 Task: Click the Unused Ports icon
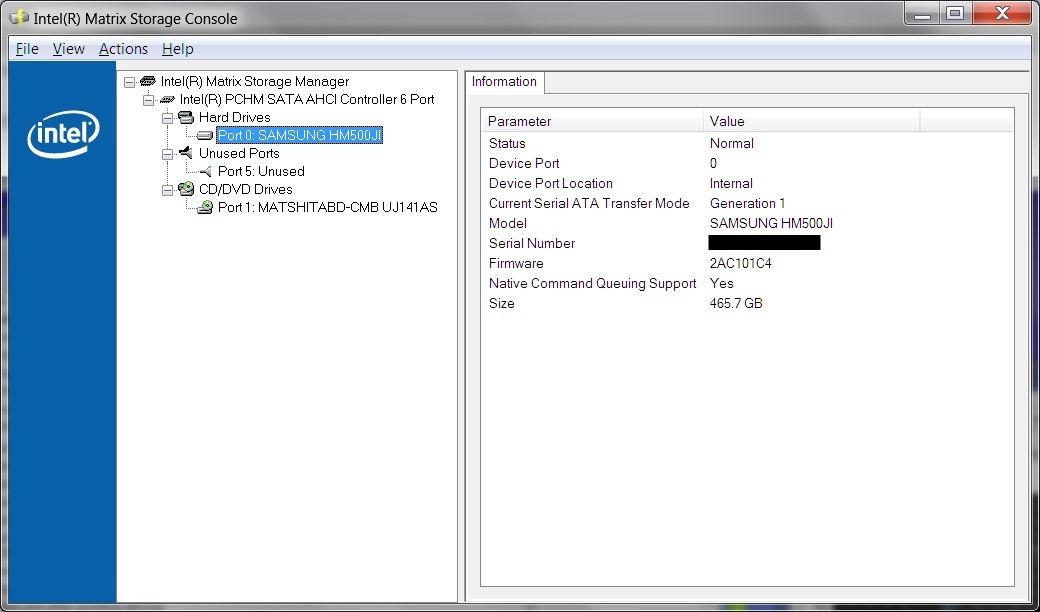point(186,153)
